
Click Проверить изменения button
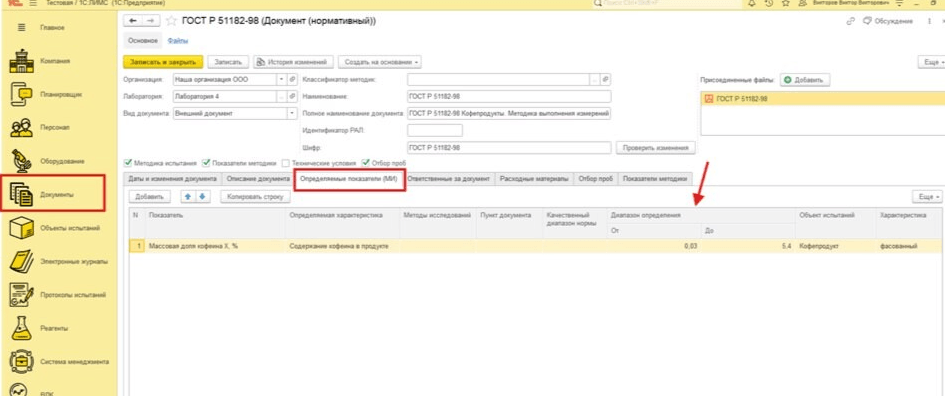[656, 148]
